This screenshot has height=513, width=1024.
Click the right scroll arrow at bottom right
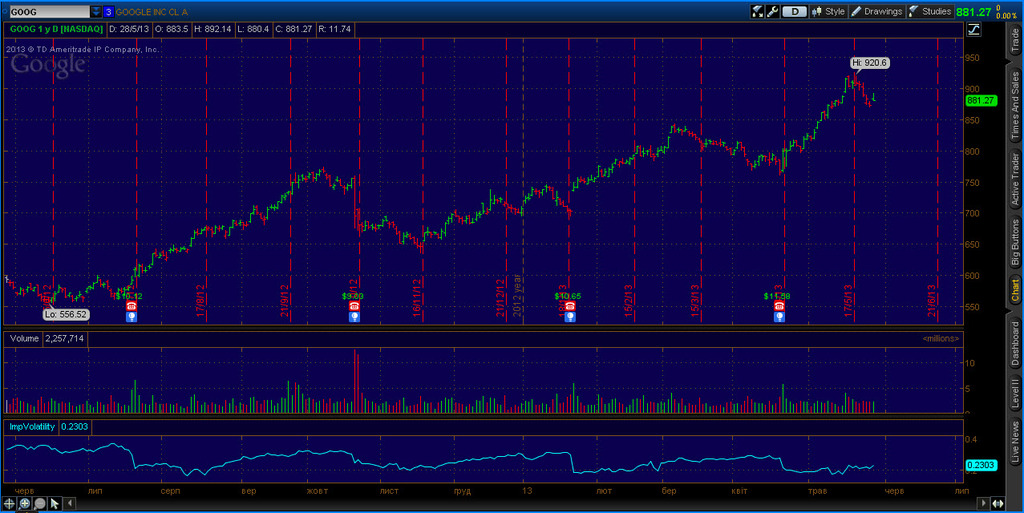tap(983, 503)
